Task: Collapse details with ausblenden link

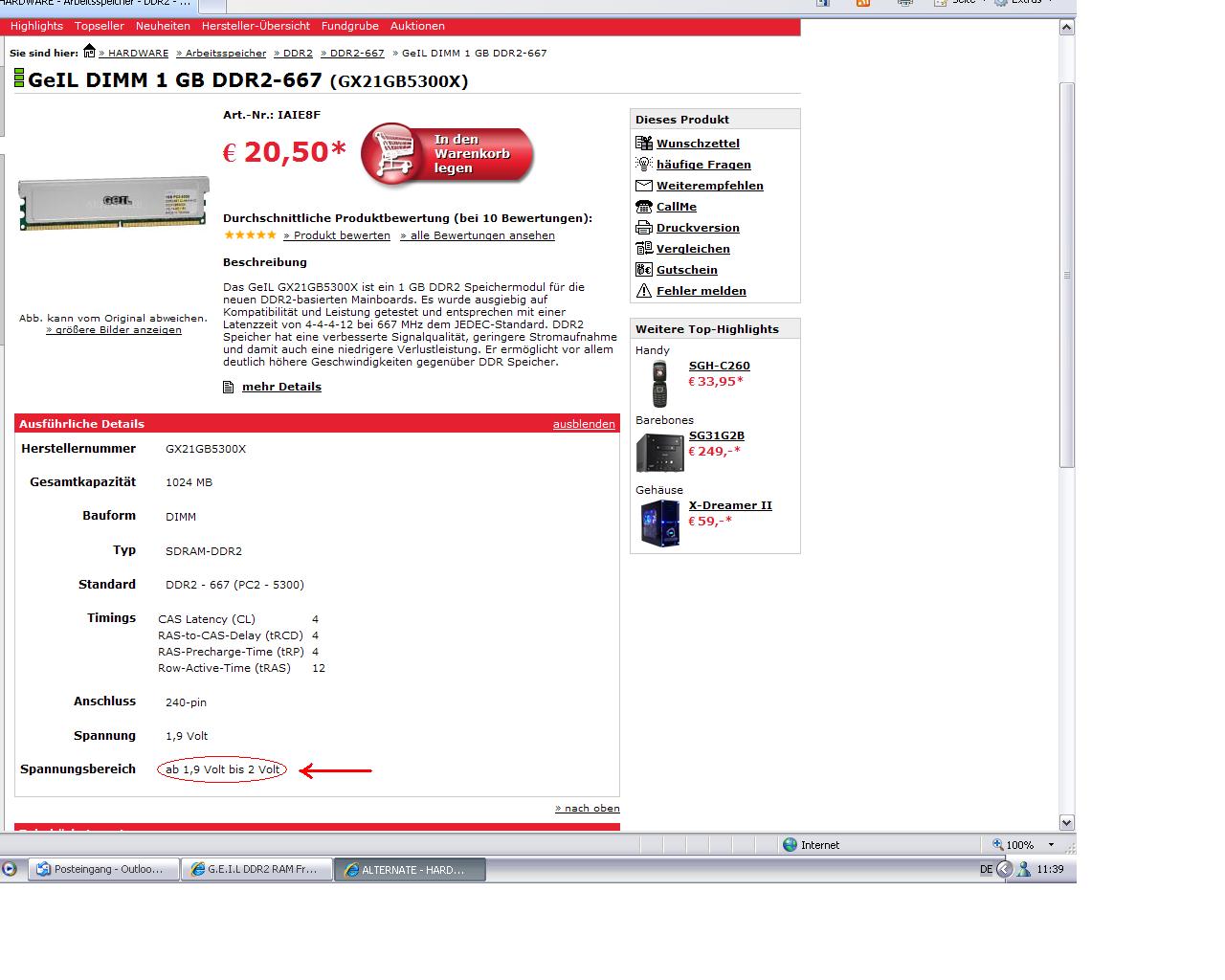Action: [584, 424]
